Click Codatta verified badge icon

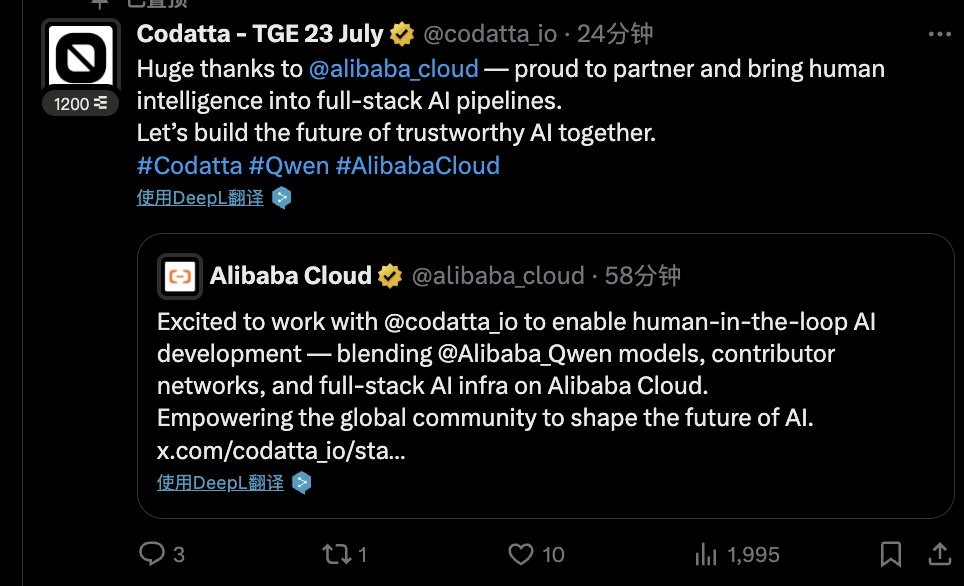tap(402, 34)
